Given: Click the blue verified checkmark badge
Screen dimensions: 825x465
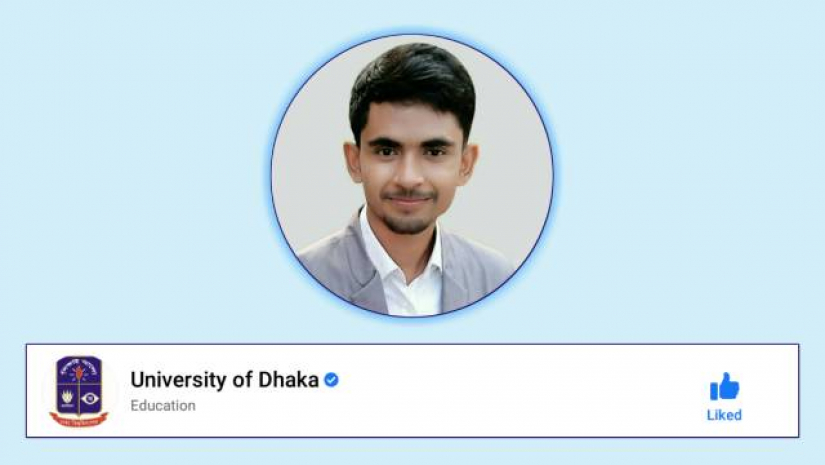Looking at the screenshot, I should pyautogui.click(x=331, y=379).
